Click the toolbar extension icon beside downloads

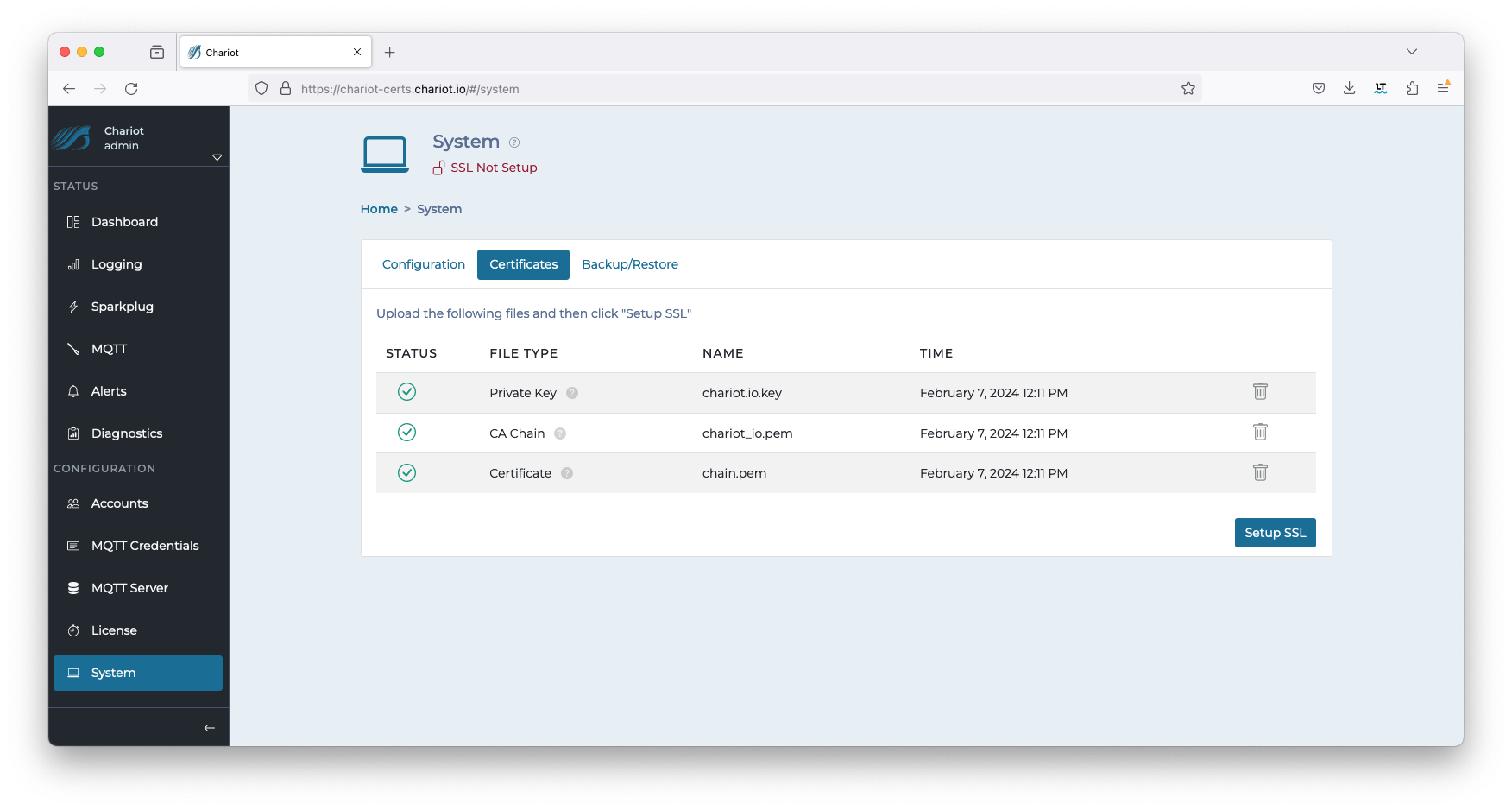point(1381,88)
